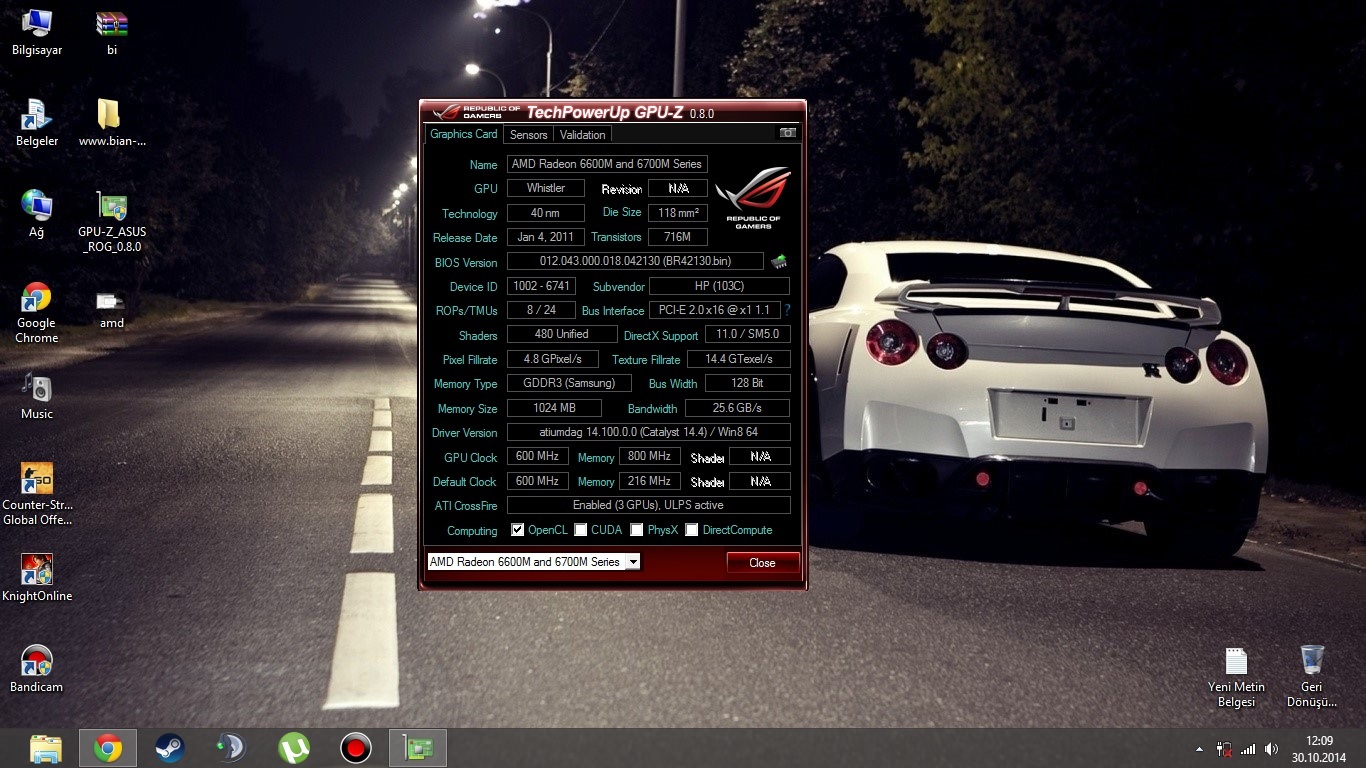
Task: Switch to the Graphics Card tab
Action: click(x=463, y=134)
